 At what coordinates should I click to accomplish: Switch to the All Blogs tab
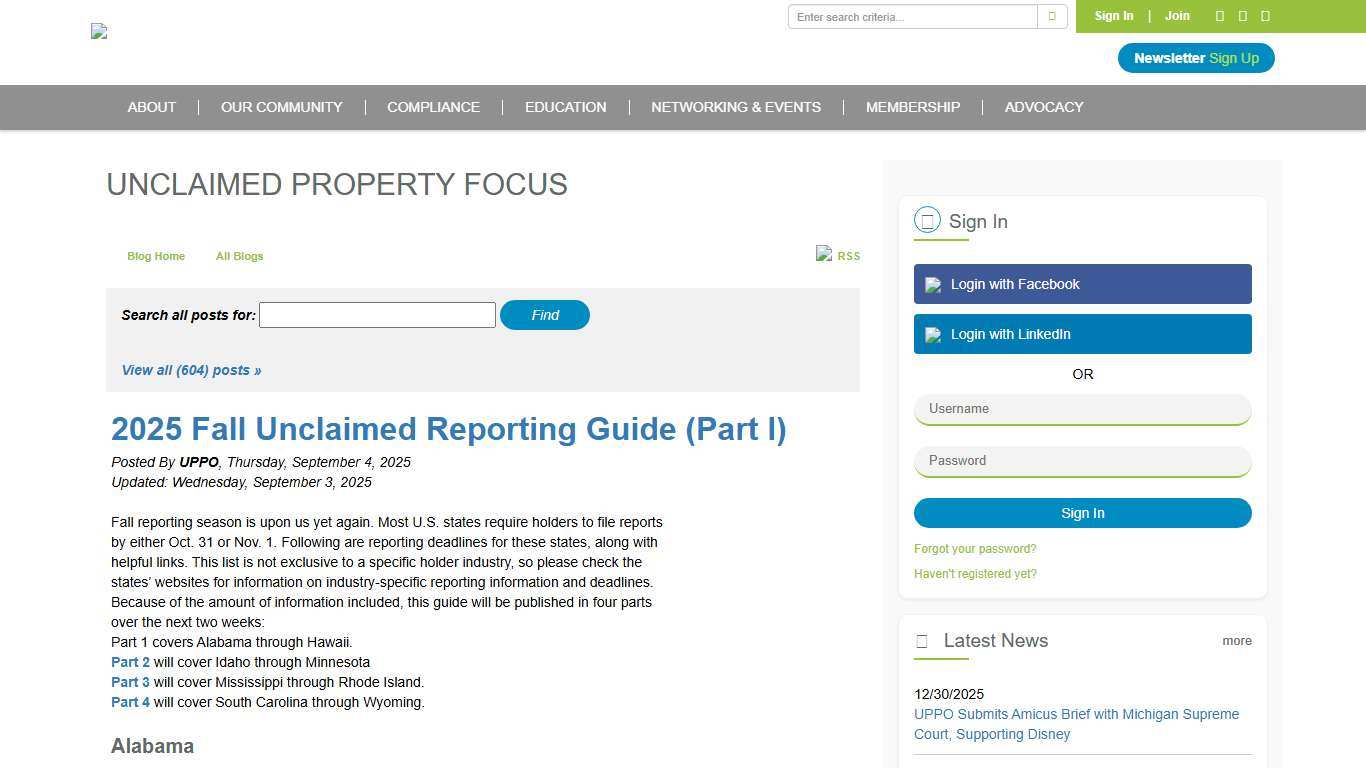[x=239, y=256]
